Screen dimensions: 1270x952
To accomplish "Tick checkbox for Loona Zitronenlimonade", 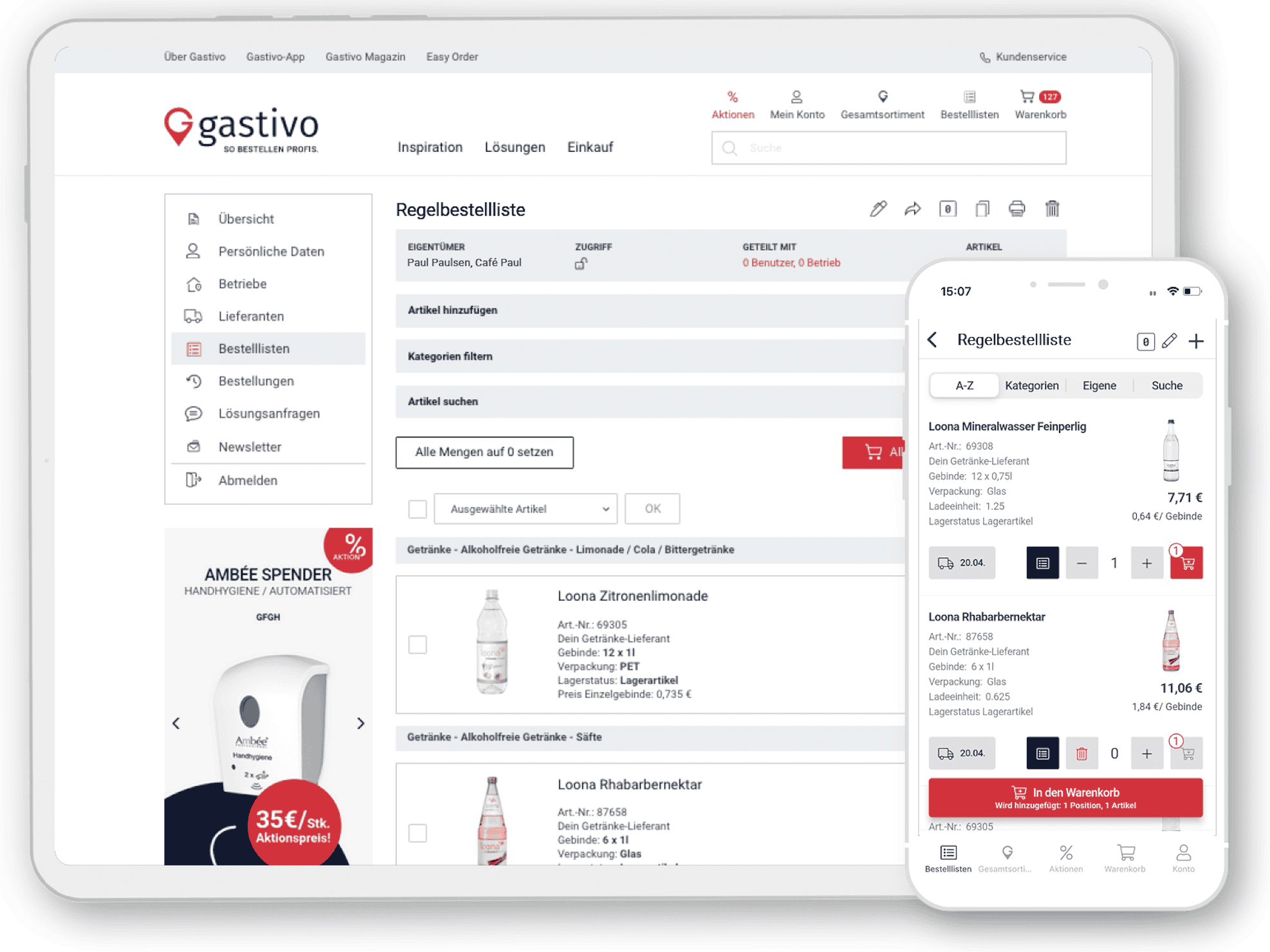I will pos(418,644).
